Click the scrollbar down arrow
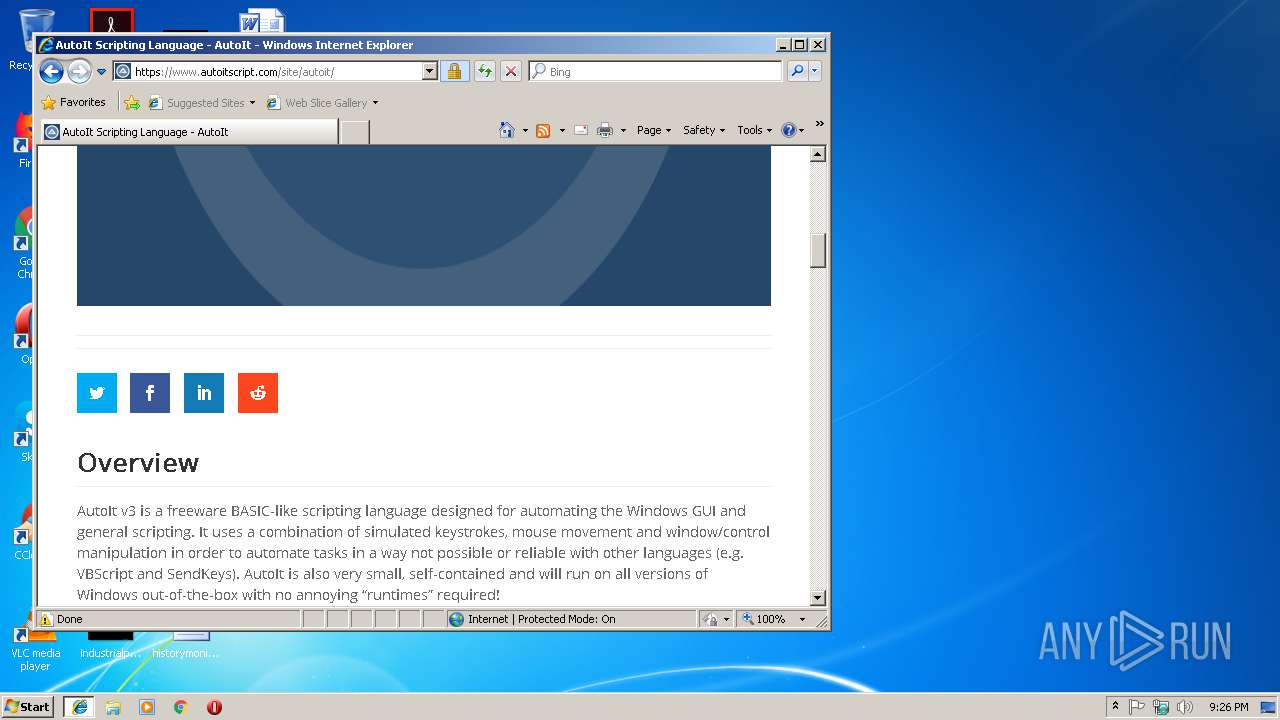Viewport: 1280px width, 720px height. (x=818, y=598)
